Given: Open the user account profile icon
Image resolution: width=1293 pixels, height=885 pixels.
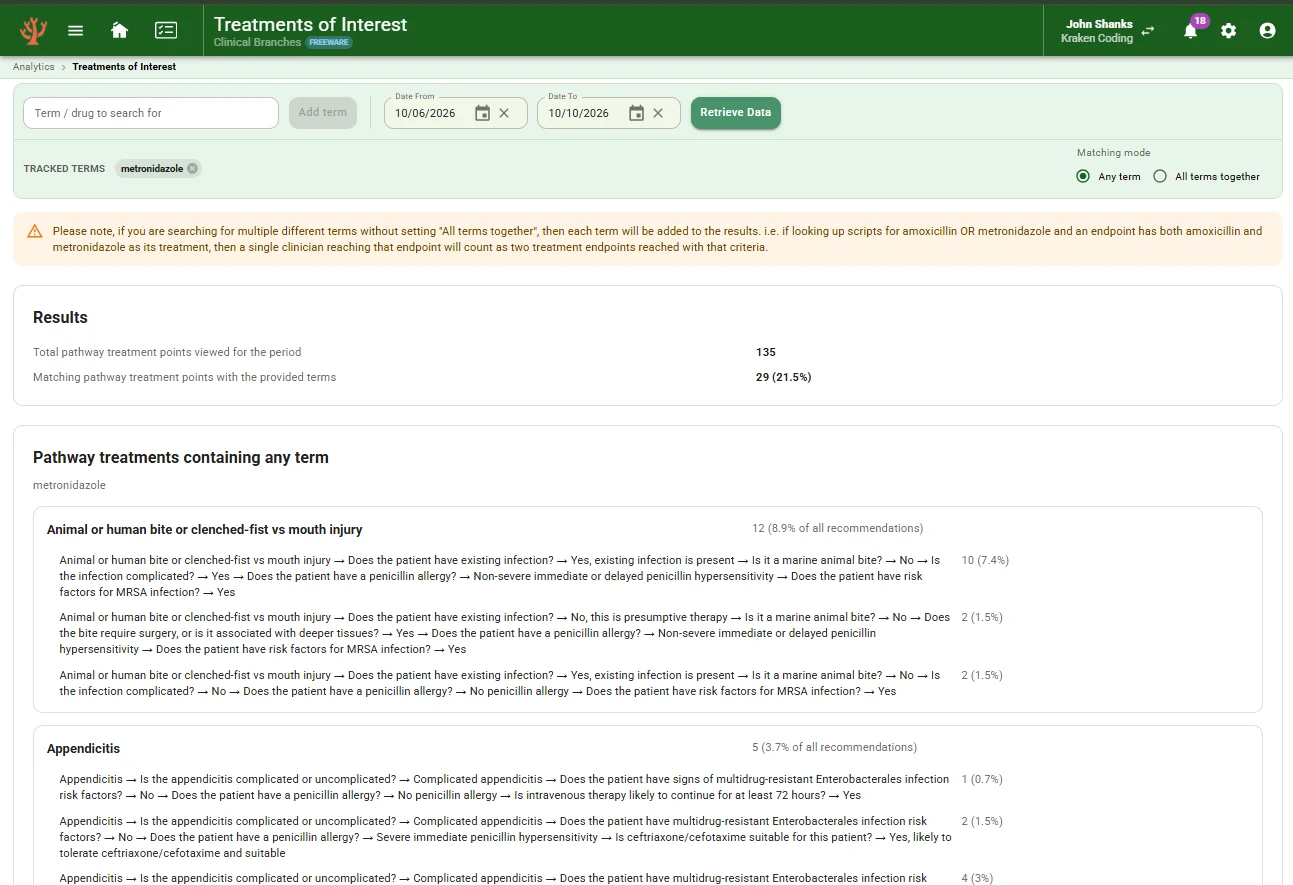Looking at the screenshot, I should [x=1267, y=31].
